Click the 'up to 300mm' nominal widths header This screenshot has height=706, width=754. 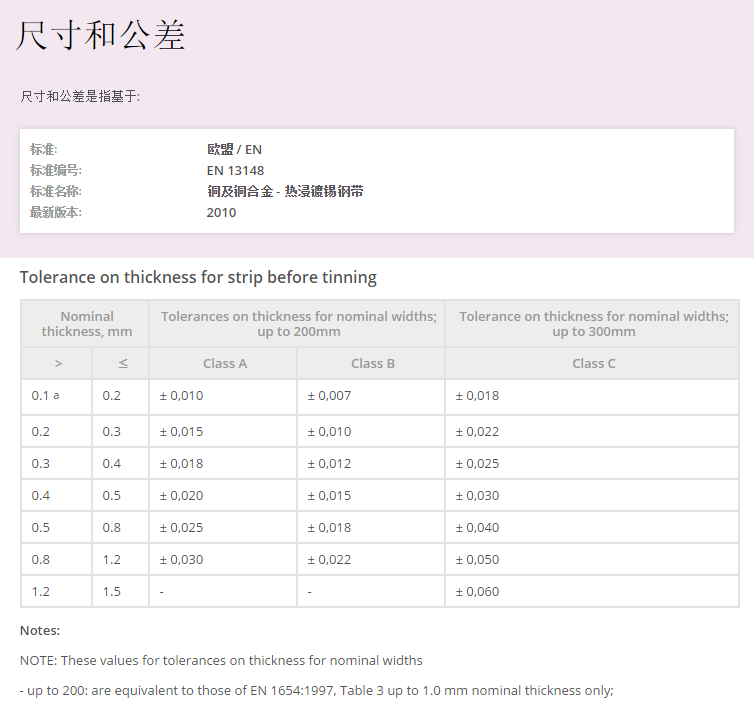593,323
